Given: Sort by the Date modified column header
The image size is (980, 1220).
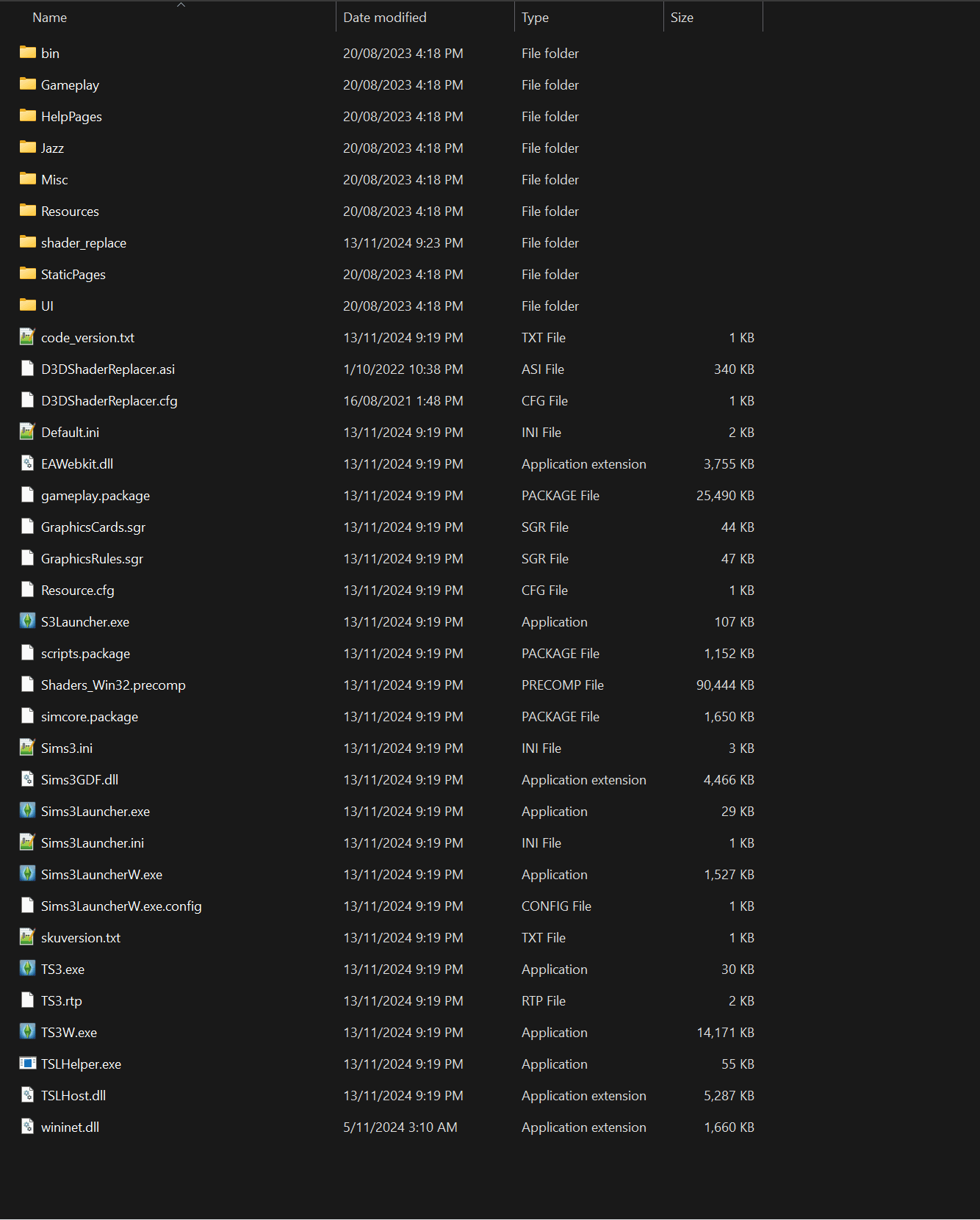Looking at the screenshot, I should pyautogui.click(x=385, y=18).
